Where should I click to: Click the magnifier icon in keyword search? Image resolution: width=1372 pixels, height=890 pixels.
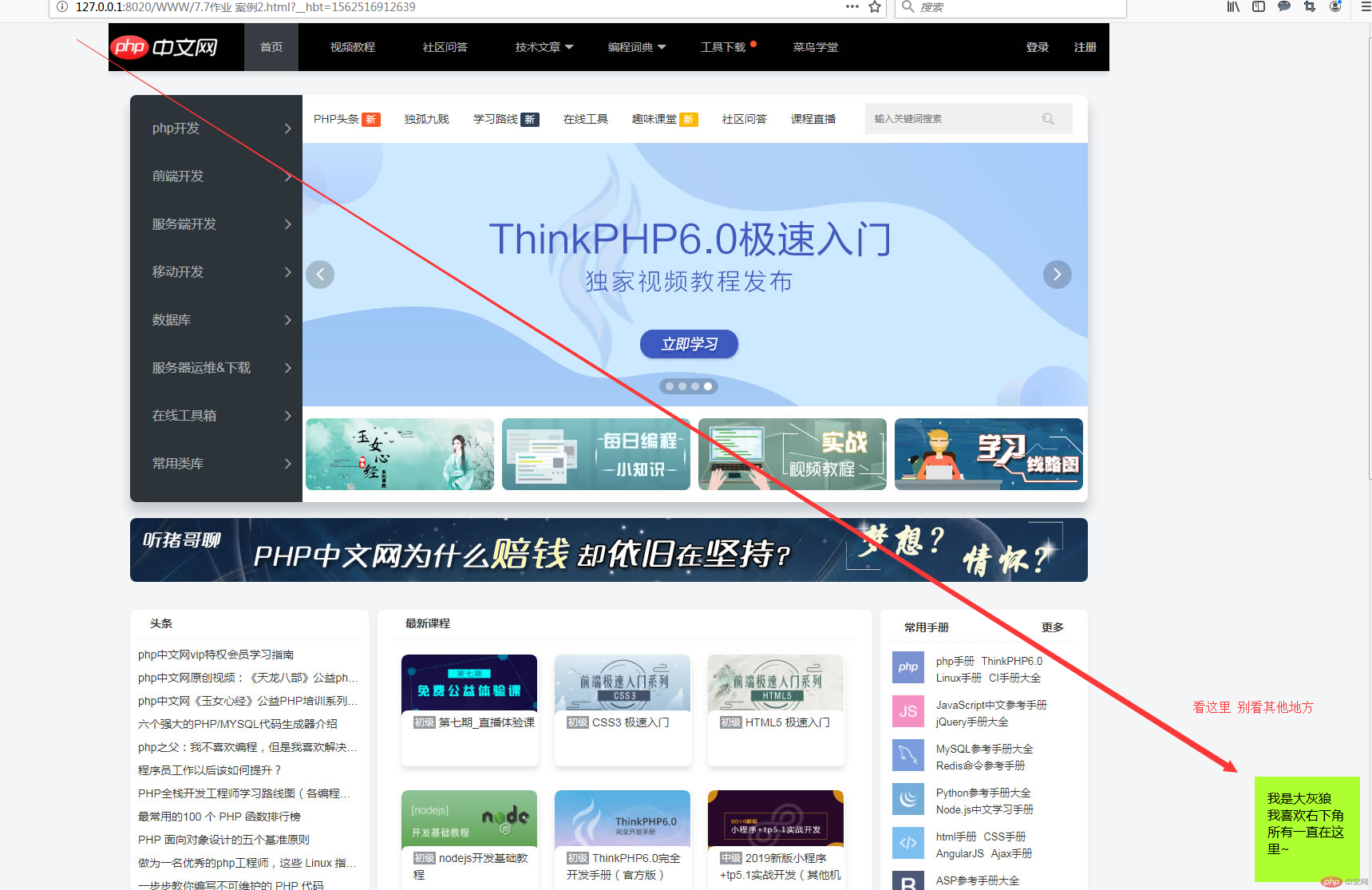pos(1048,119)
